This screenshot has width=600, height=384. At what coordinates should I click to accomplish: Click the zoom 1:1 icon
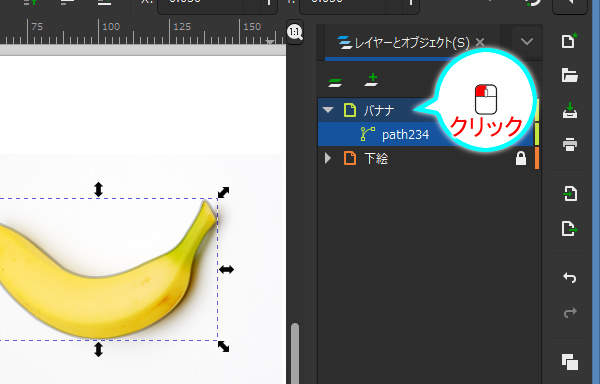click(x=295, y=32)
